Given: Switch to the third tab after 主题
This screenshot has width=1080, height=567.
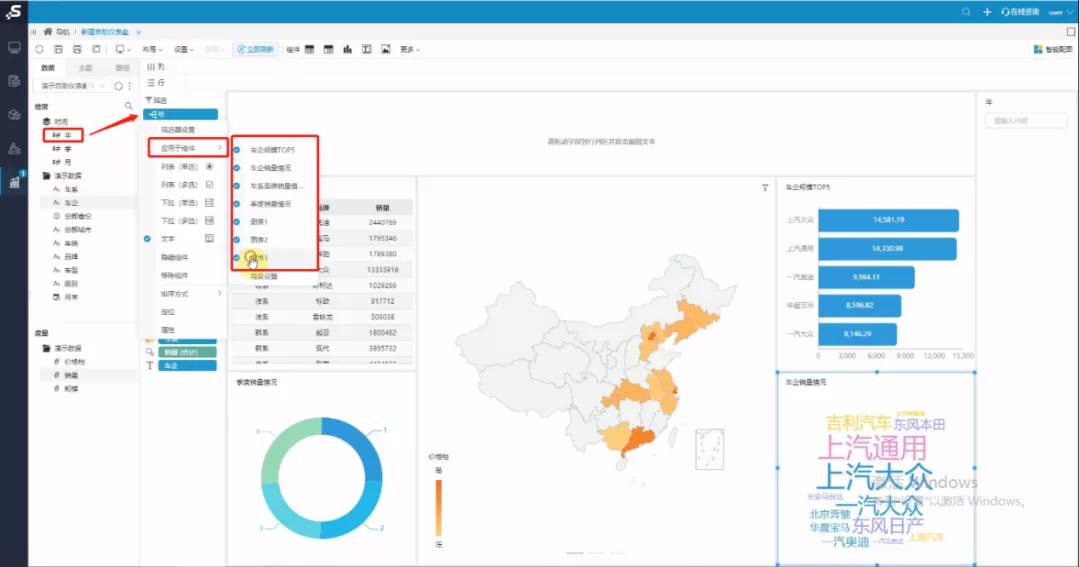Looking at the screenshot, I should point(123,68).
